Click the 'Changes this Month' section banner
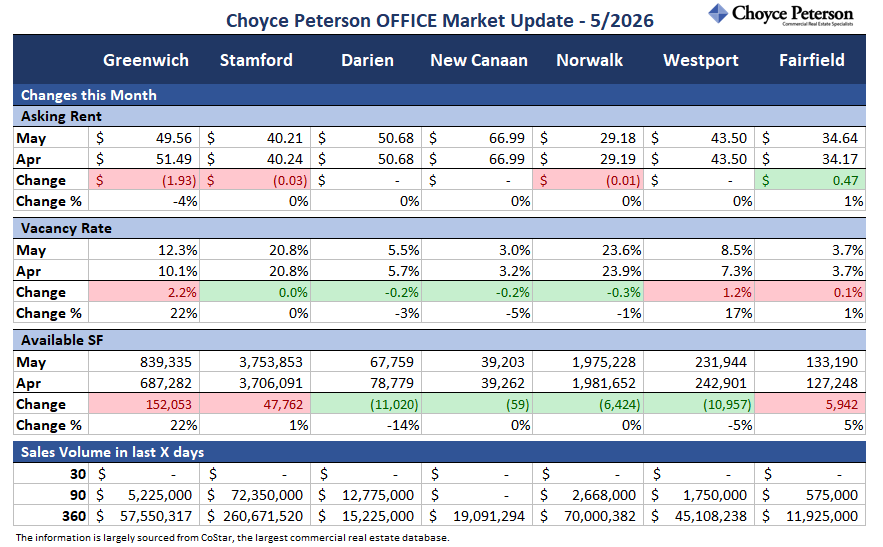The height and width of the screenshot is (547, 883). click(x=439, y=95)
